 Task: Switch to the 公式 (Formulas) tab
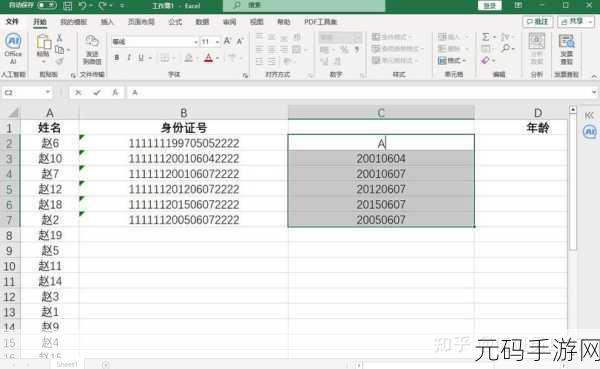(175, 22)
